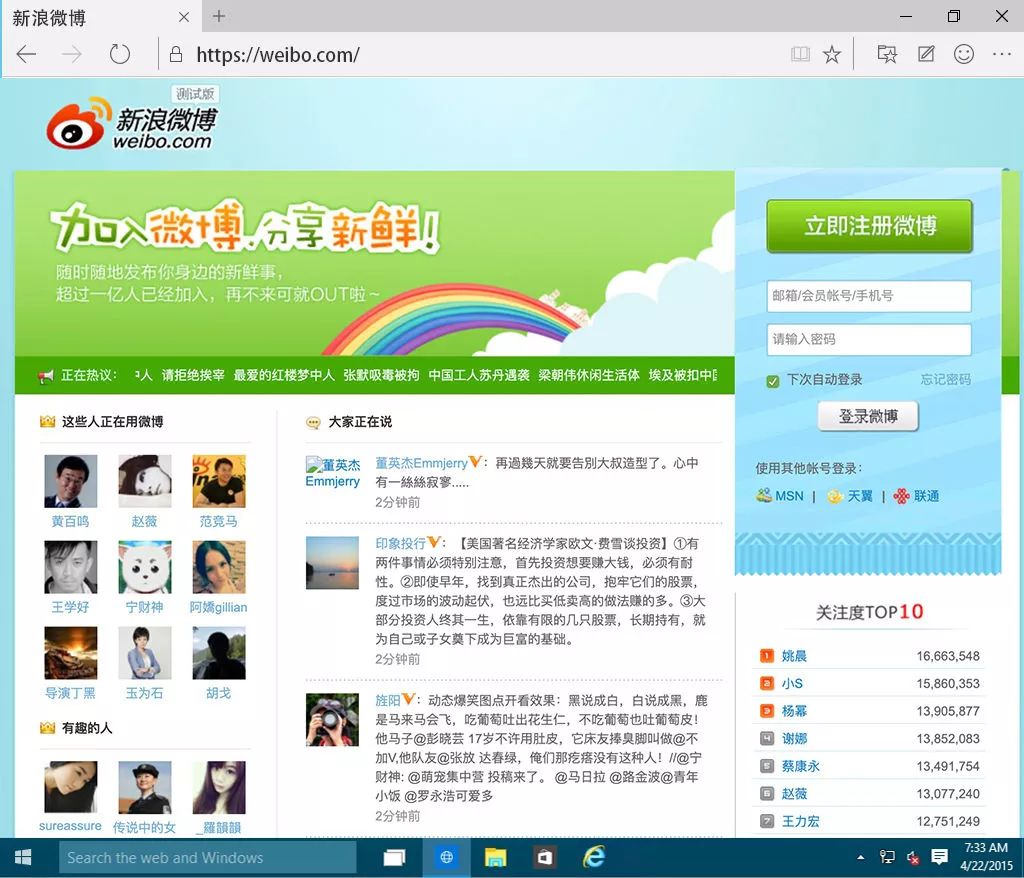This screenshot has height=878, width=1024.
Task: Click the address bar URL
Action: [278, 55]
